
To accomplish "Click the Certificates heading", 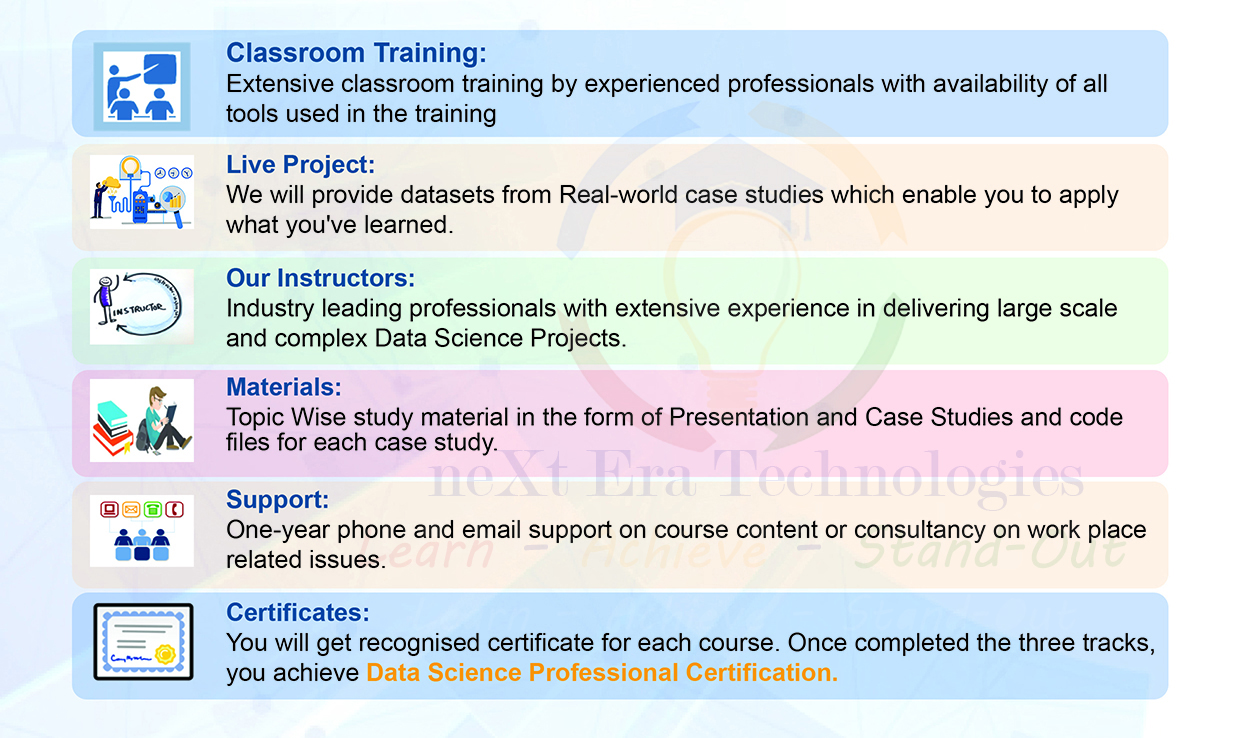I will click(298, 612).
